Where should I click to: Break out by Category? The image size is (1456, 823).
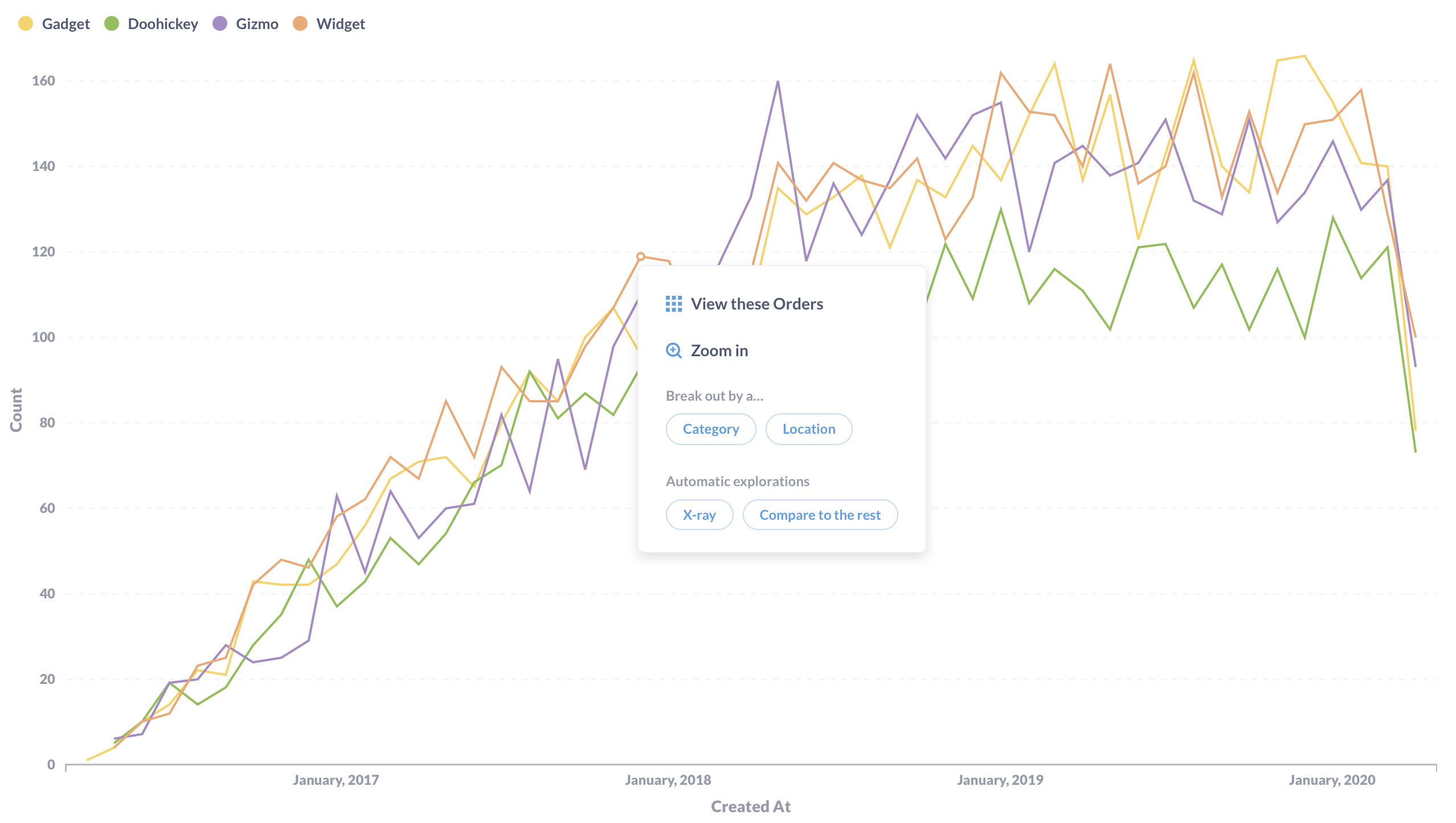click(710, 429)
